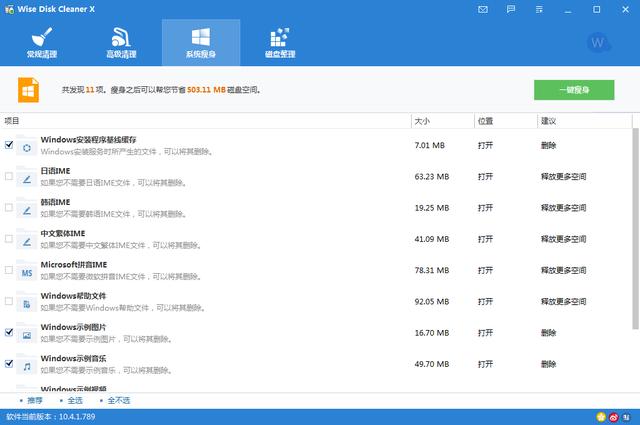
Task: Select the Windows帮助文件 row title
Action: click(x=73, y=296)
